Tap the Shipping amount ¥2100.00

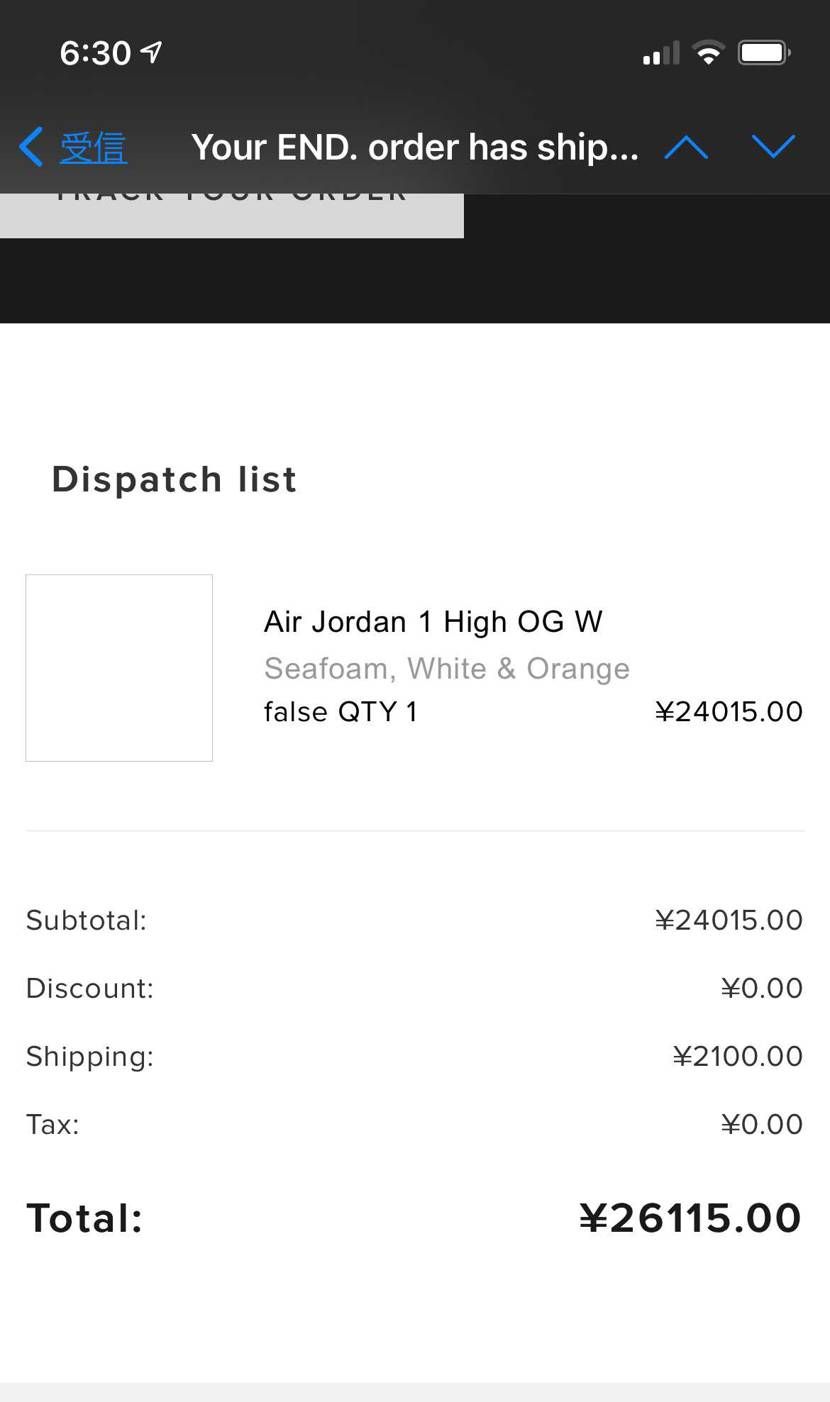[737, 1056]
